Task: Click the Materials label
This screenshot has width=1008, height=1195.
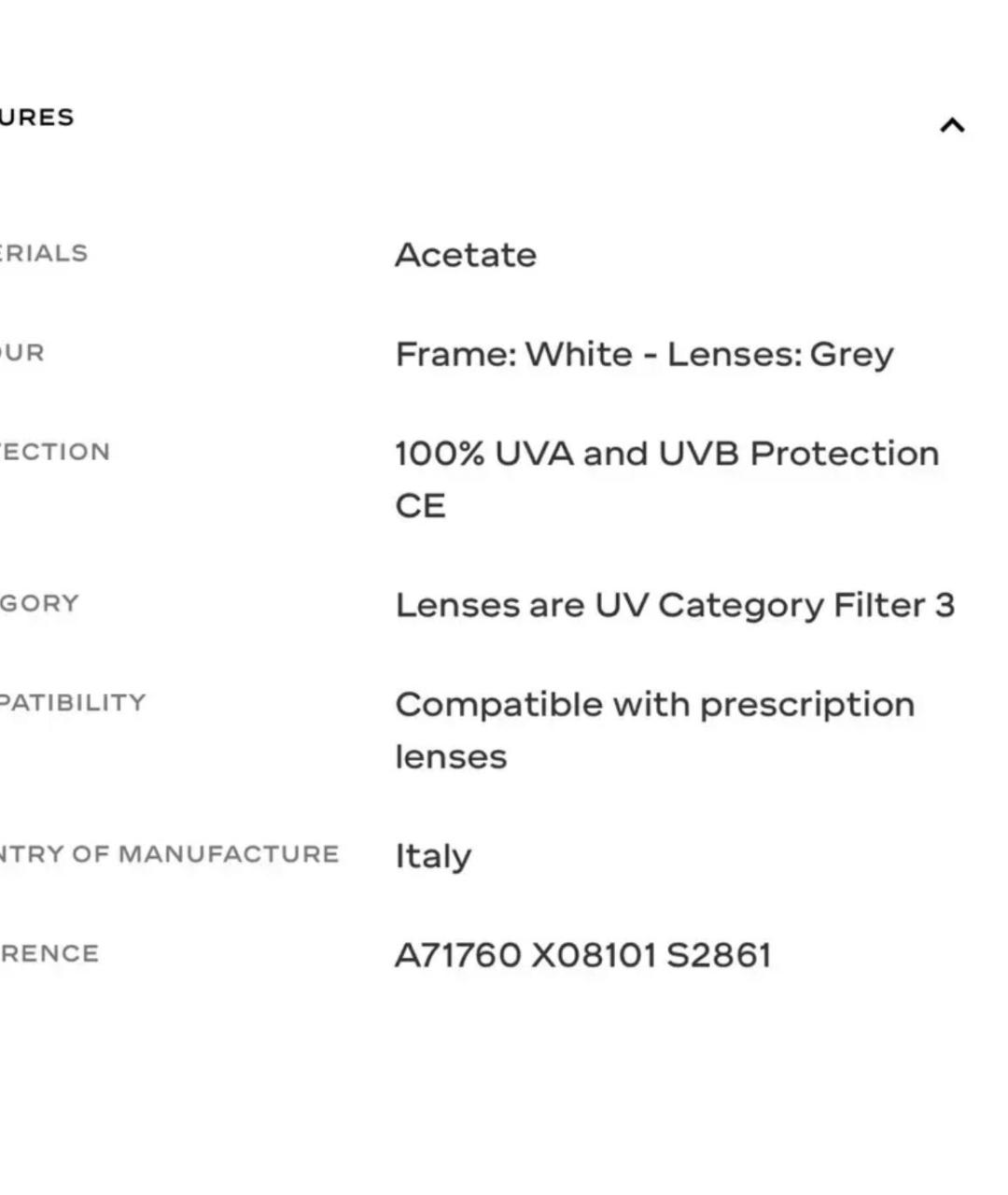Action: [x=44, y=253]
